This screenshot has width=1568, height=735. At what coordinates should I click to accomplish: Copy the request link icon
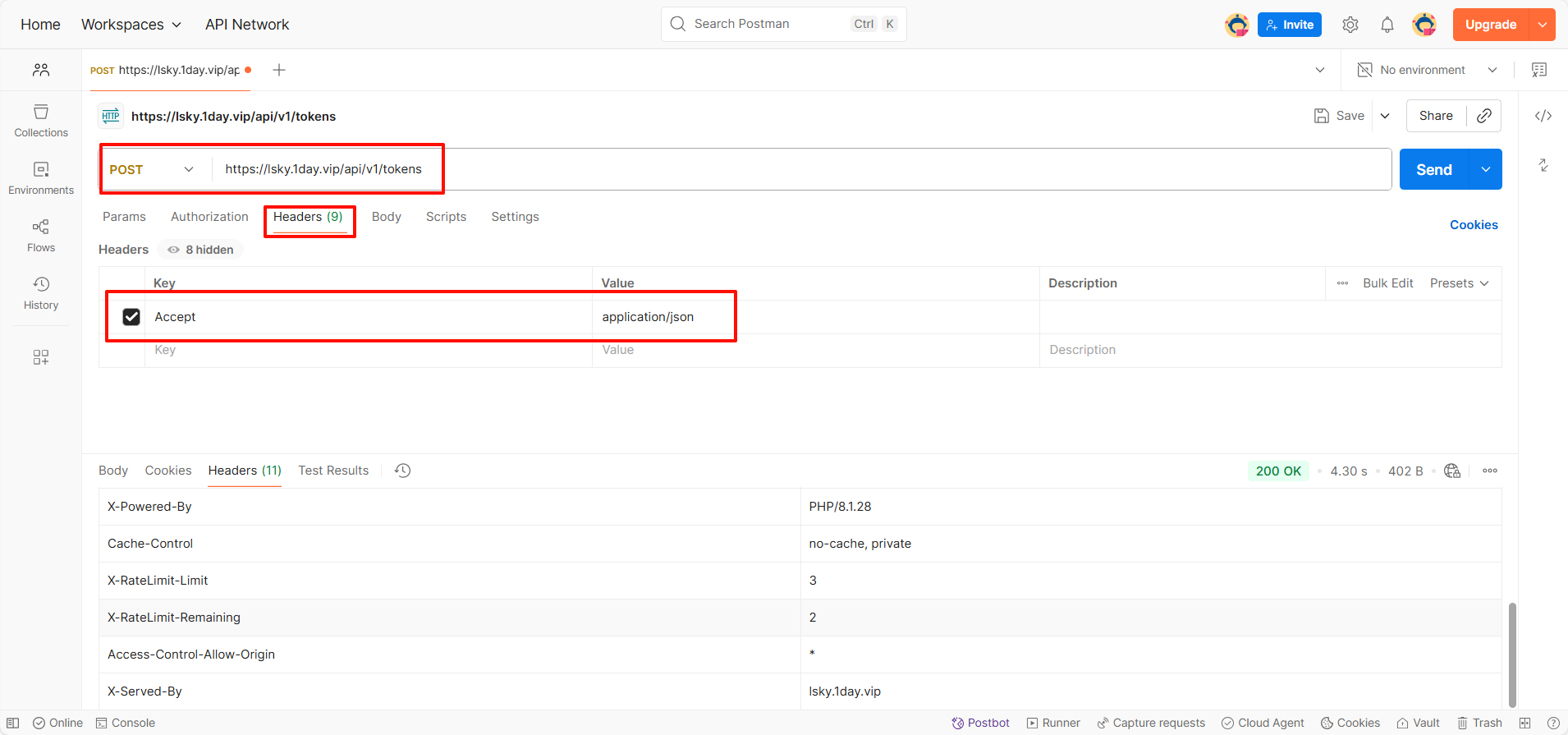[x=1484, y=116]
